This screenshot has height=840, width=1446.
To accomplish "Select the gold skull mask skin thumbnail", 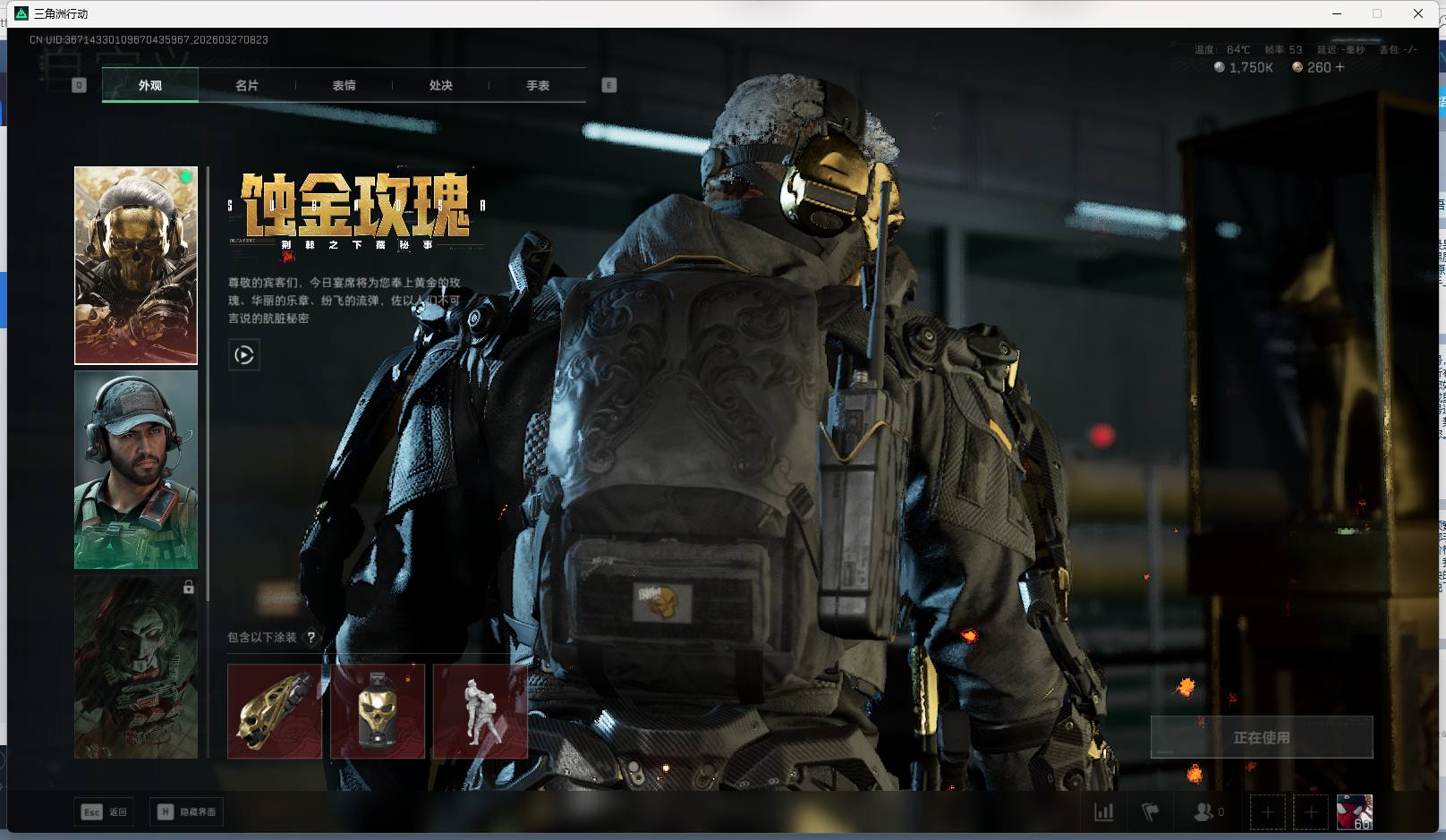I will (x=136, y=265).
